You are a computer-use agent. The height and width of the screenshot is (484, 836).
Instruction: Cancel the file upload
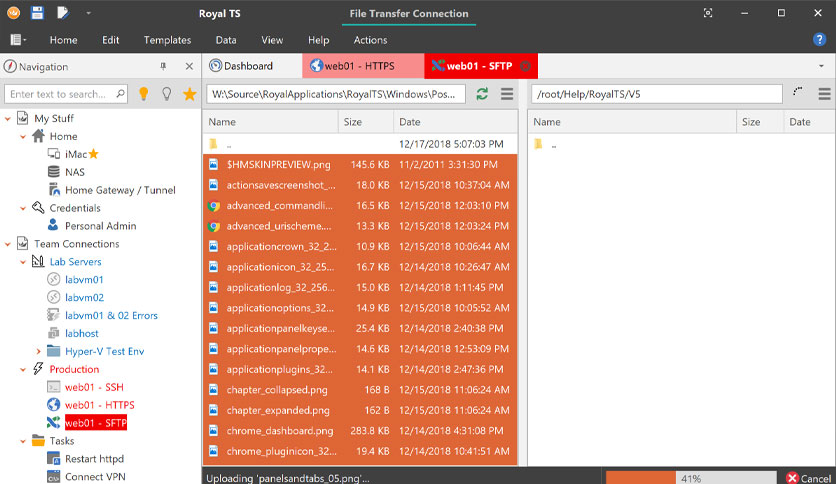pos(809,478)
